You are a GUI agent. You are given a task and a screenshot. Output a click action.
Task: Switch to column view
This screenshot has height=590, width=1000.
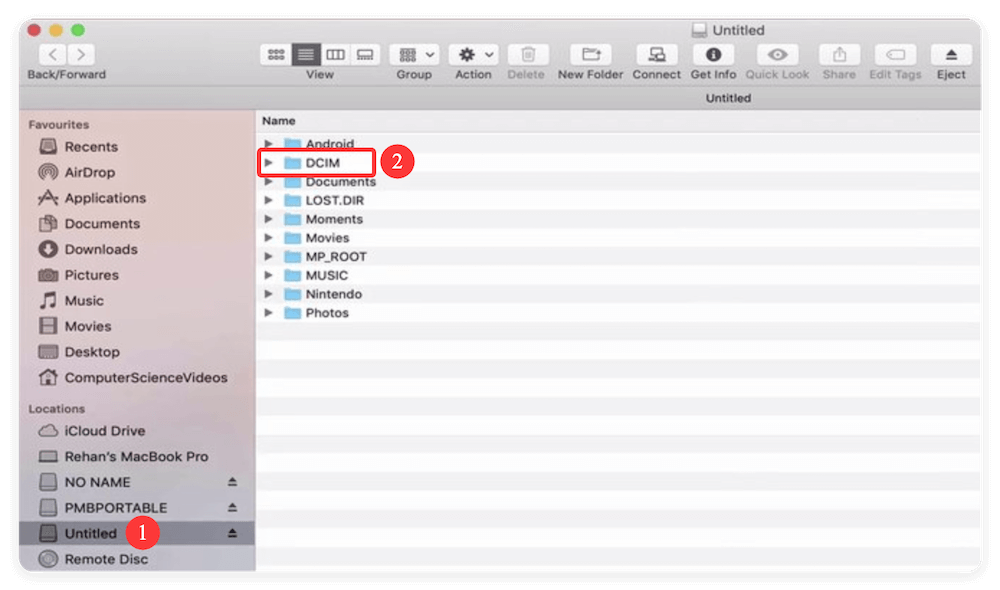334,54
